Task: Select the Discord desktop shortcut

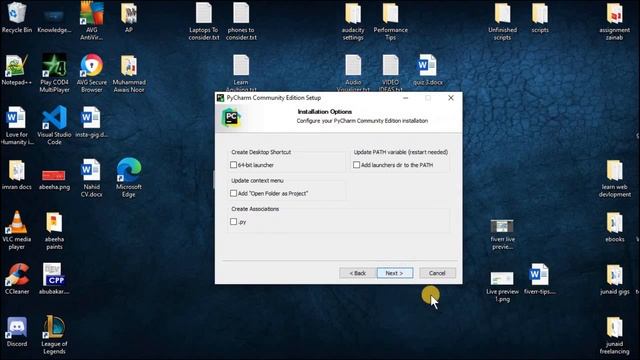Action: click(17, 331)
